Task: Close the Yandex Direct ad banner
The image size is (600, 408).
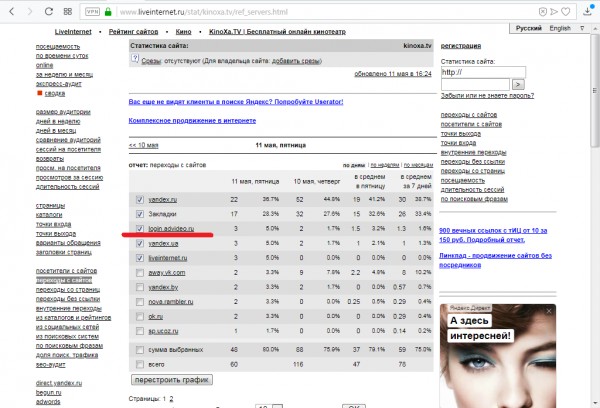Action: 549,311
